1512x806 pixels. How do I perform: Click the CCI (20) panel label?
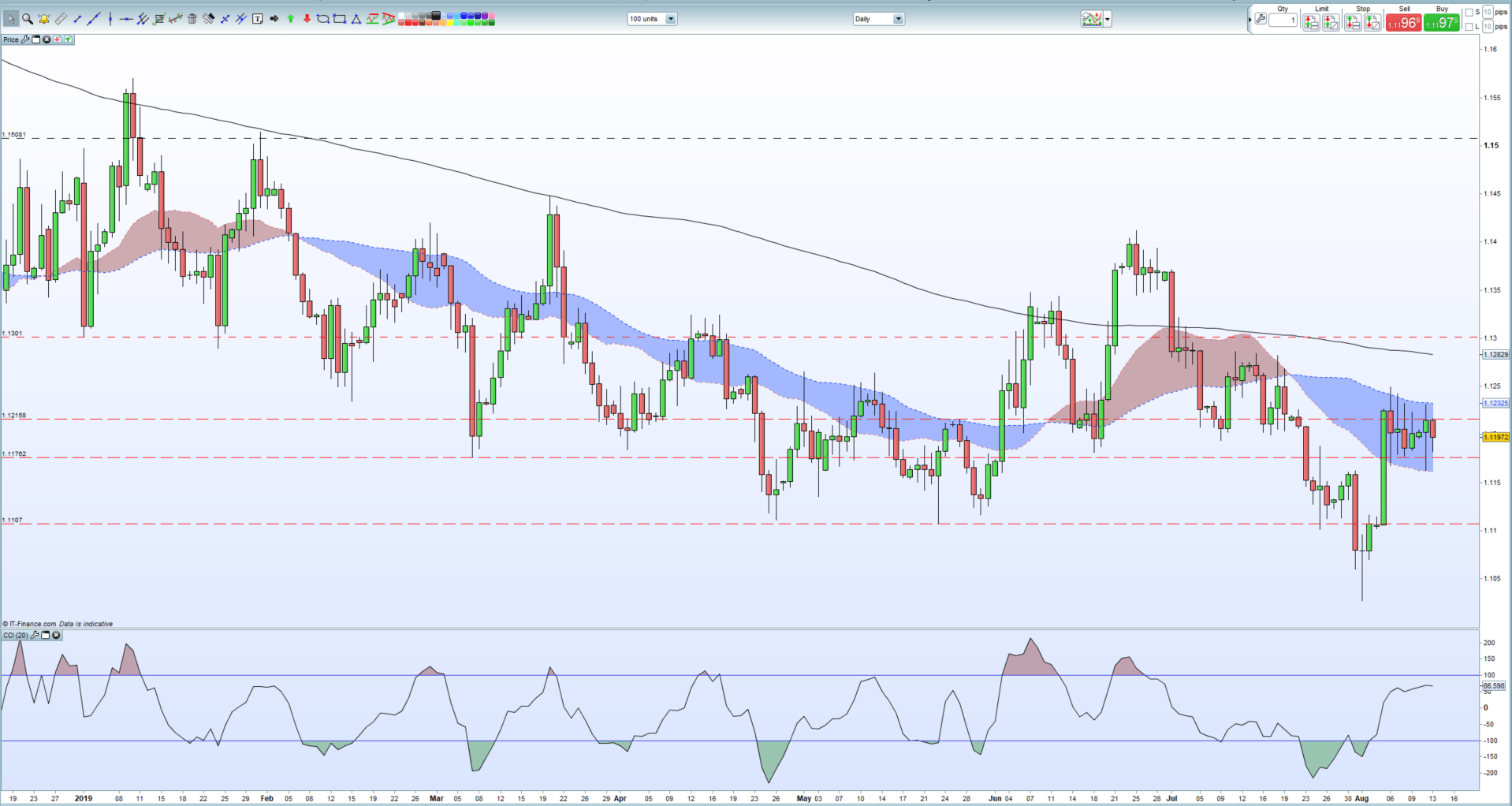(x=16, y=635)
